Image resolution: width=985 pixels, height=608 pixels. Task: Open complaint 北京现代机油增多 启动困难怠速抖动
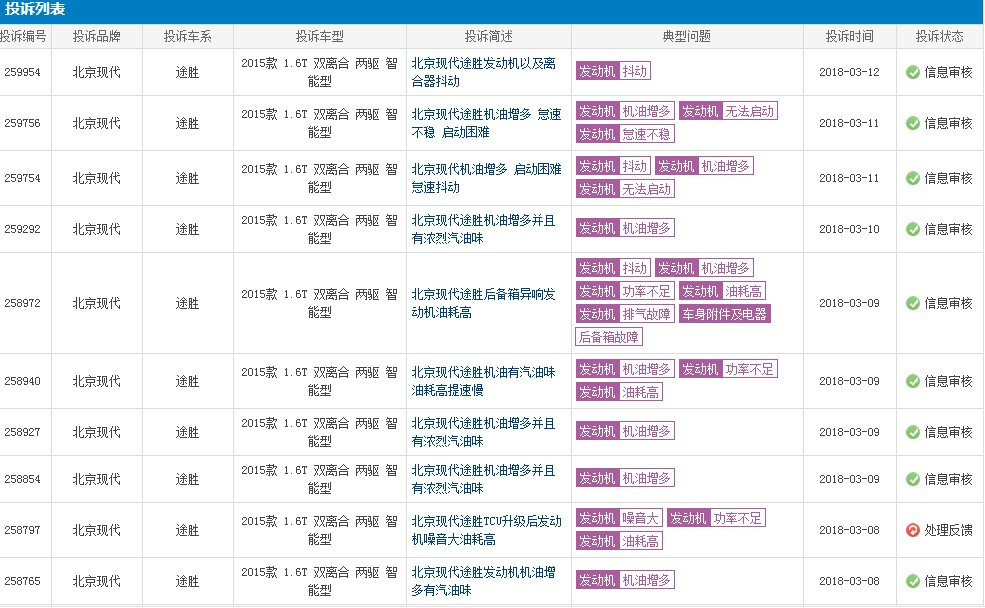pyautogui.click(x=486, y=178)
